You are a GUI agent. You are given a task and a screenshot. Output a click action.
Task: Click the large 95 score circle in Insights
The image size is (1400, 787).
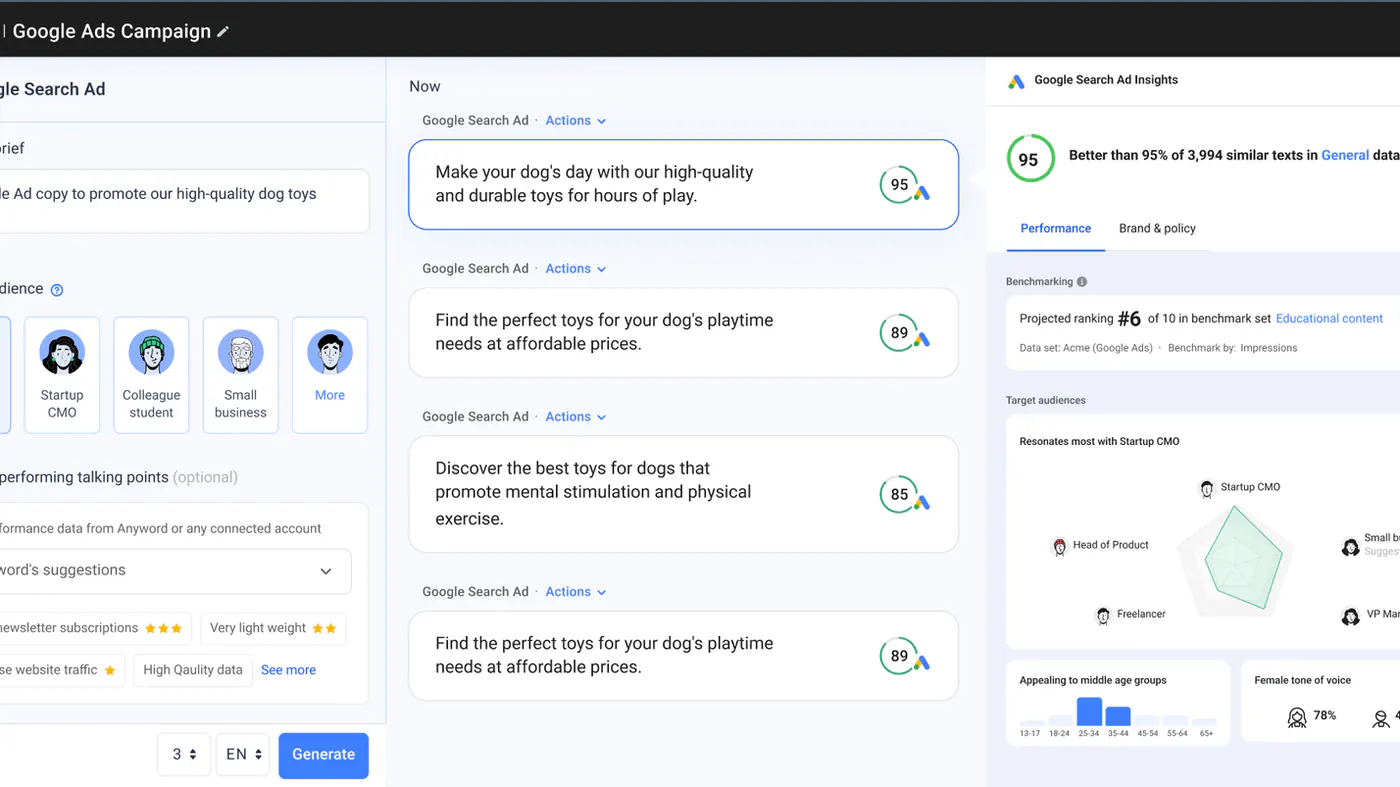pyautogui.click(x=1029, y=159)
